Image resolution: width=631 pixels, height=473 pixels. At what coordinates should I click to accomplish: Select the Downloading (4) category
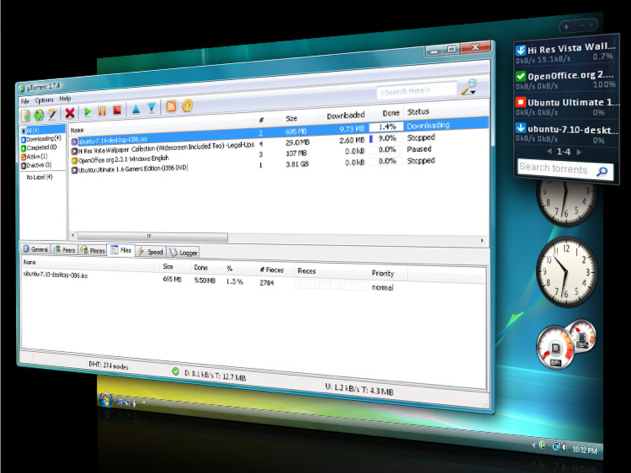[x=41, y=139]
